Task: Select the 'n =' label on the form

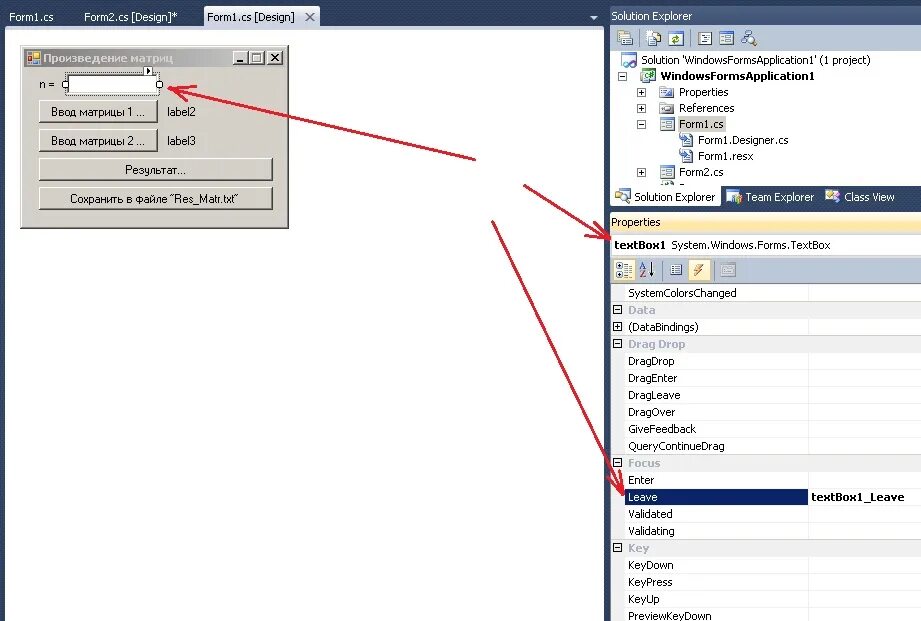Action: click(46, 85)
